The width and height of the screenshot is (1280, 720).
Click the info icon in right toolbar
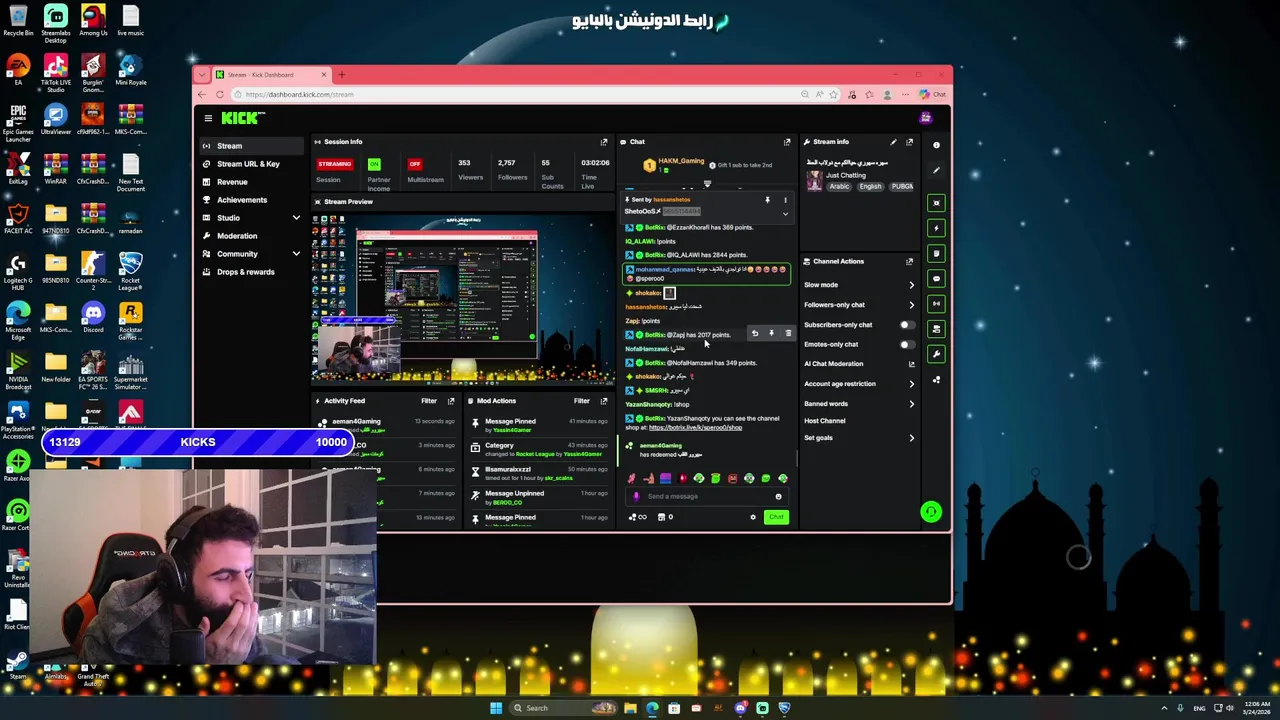(936, 146)
